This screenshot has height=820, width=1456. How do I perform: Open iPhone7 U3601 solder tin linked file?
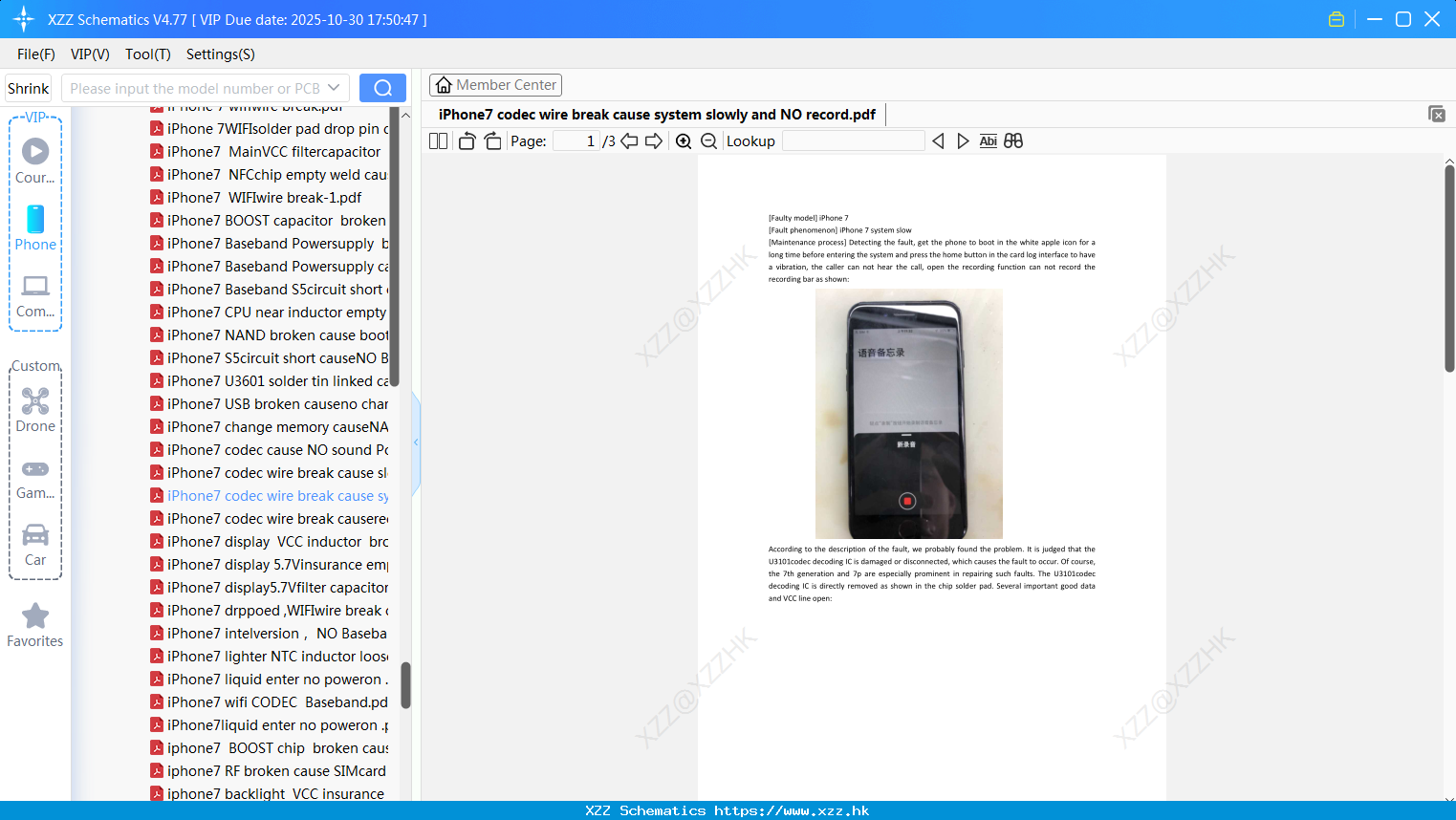click(269, 381)
